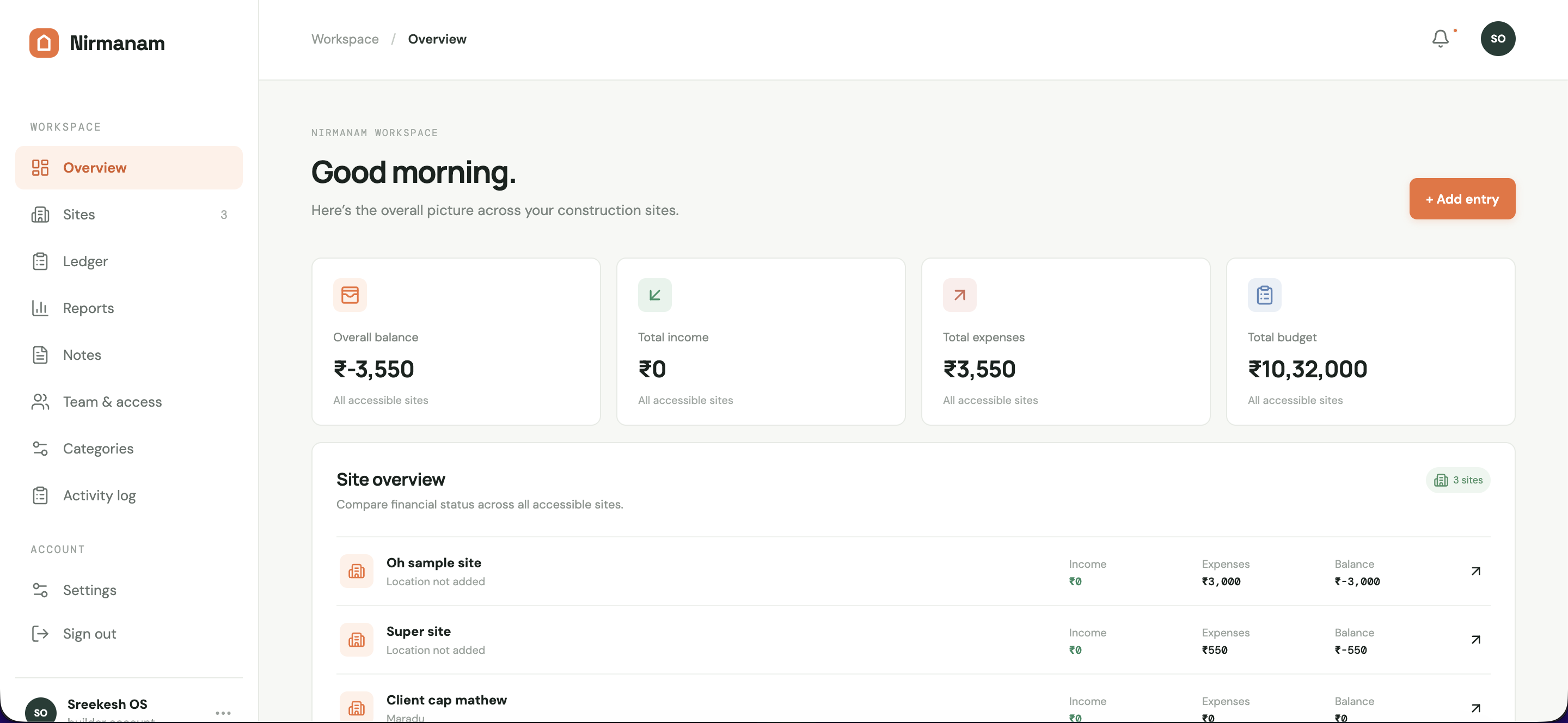Click the Sites building icon in sidebar
1568x723 pixels.
pyautogui.click(x=40, y=214)
